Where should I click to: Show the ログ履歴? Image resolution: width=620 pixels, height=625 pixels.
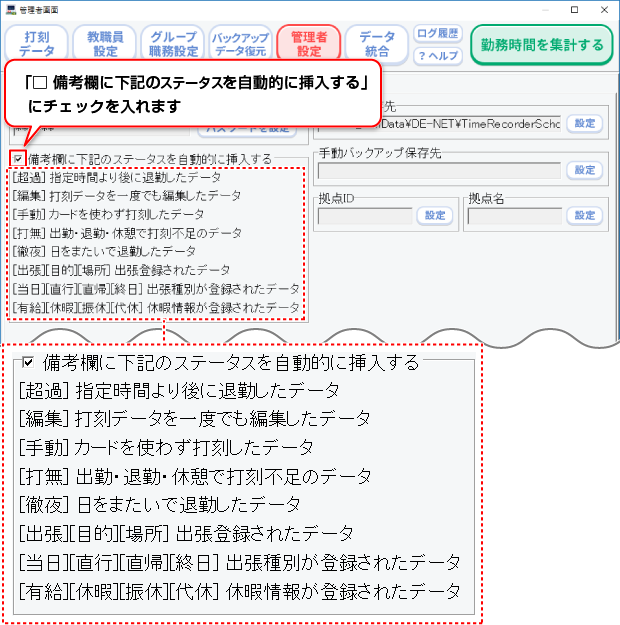pyautogui.click(x=436, y=34)
